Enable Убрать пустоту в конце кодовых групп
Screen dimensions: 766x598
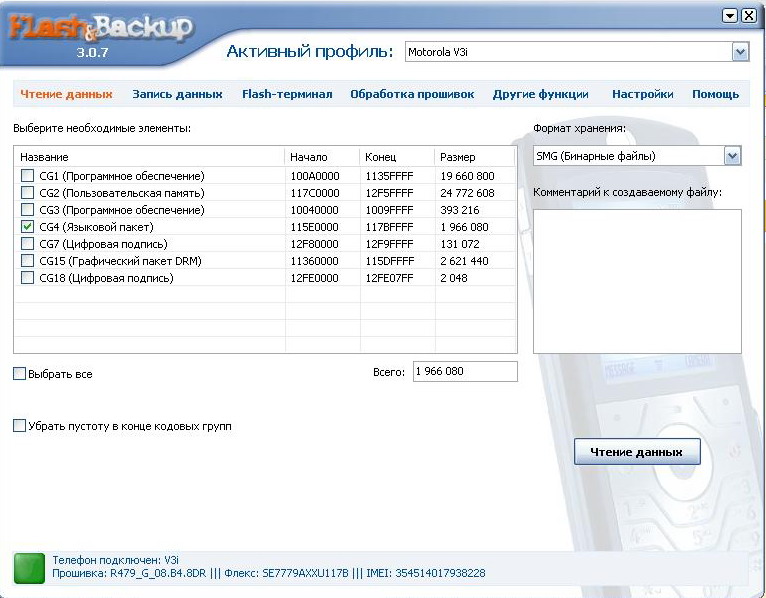click(19, 426)
